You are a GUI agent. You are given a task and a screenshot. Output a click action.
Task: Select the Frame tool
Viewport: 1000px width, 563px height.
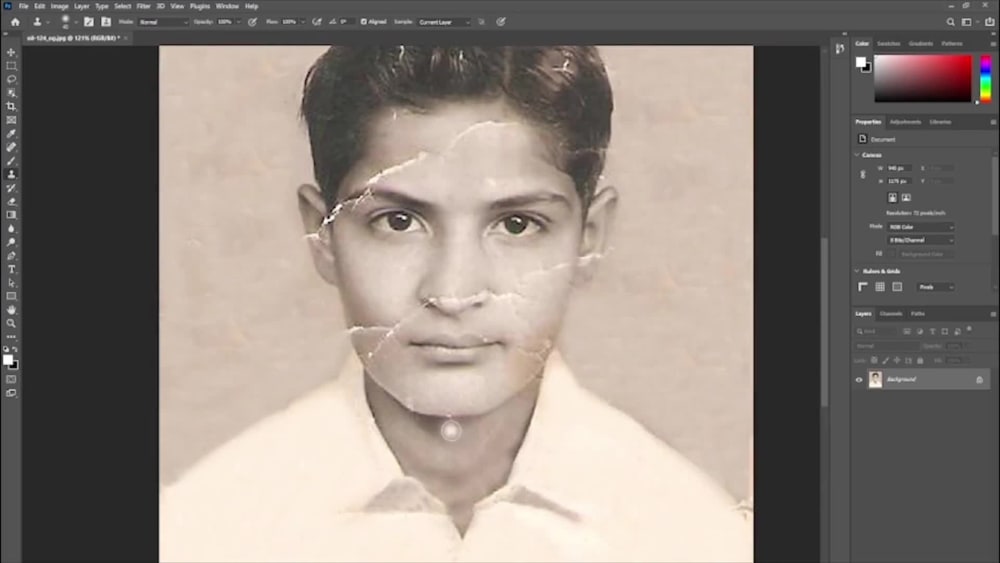click(x=11, y=120)
